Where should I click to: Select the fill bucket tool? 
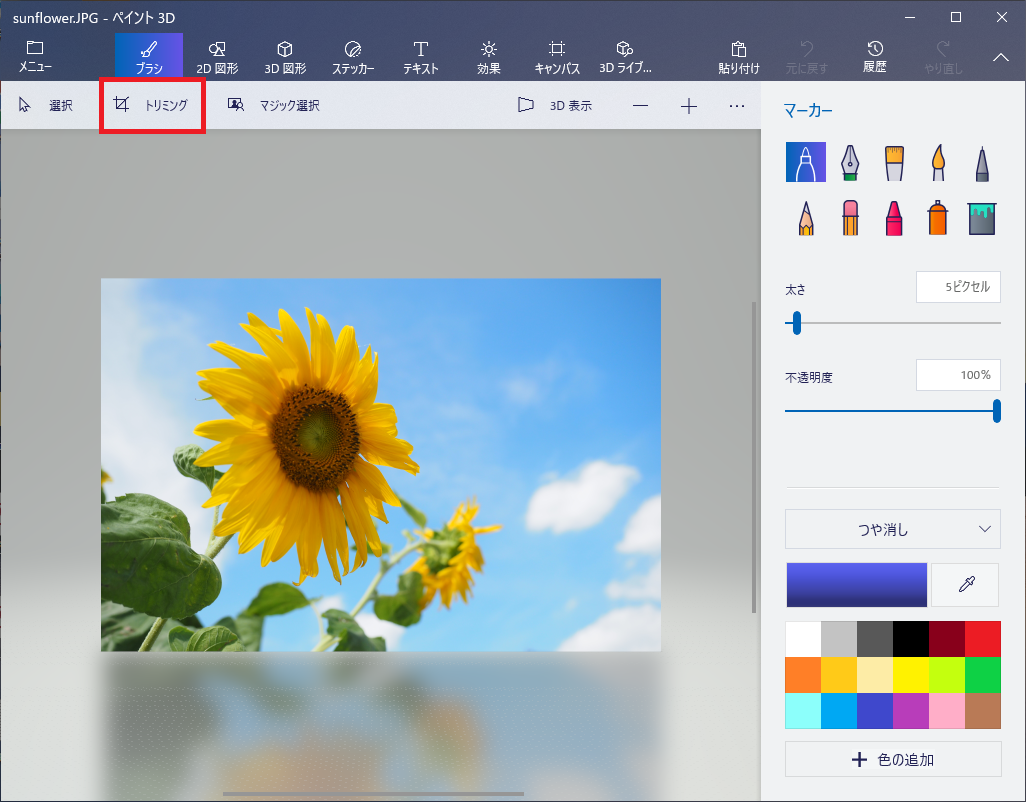(982, 217)
